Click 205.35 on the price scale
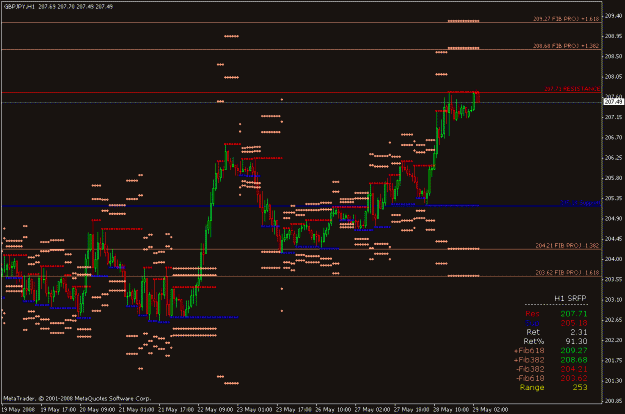625x414 pixels. (613, 198)
